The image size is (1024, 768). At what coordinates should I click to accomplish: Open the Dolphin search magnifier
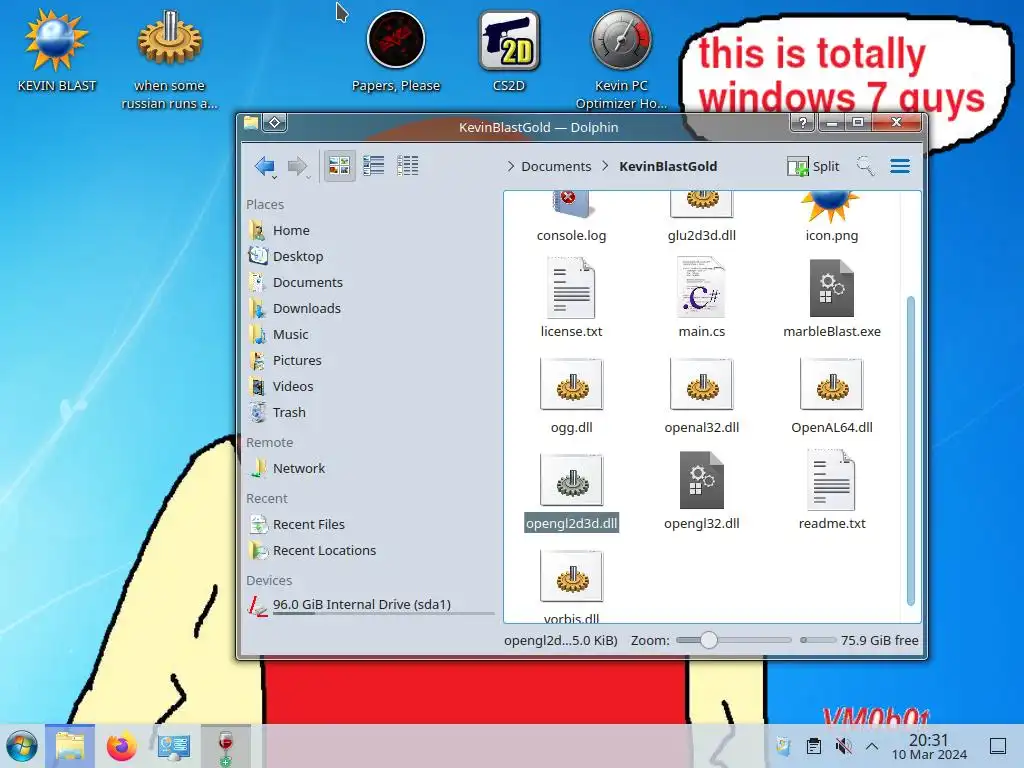coord(866,166)
